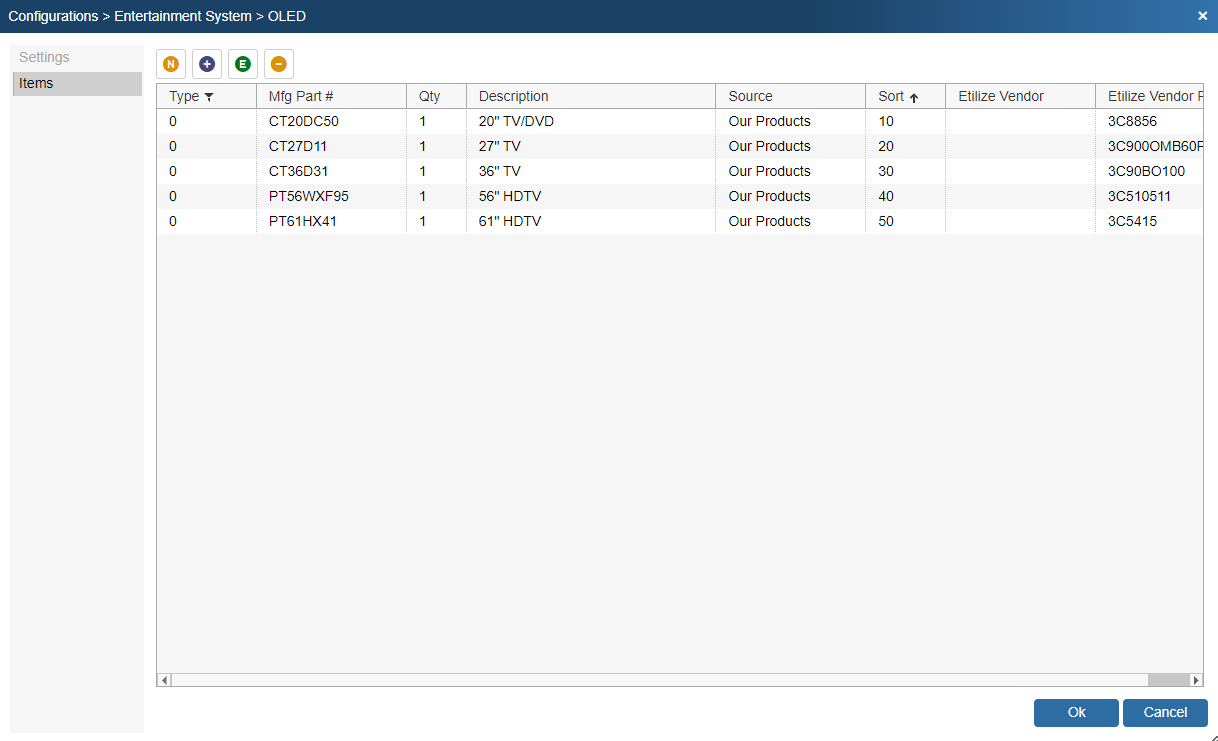Click the orange minus remove icon
Image resolution: width=1218 pixels, height=741 pixels.
(x=279, y=64)
